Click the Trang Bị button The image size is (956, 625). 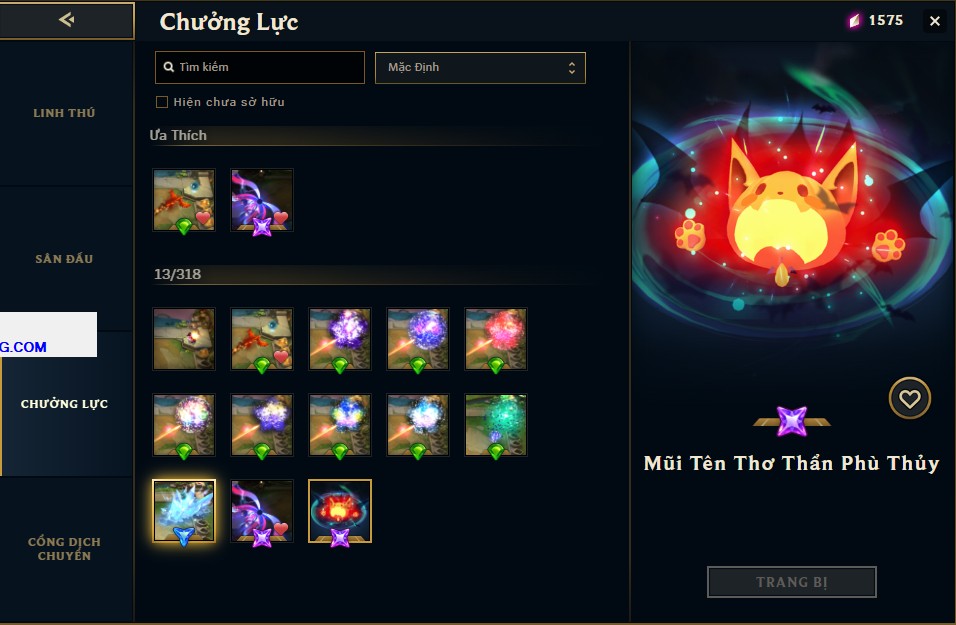pyautogui.click(x=791, y=582)
